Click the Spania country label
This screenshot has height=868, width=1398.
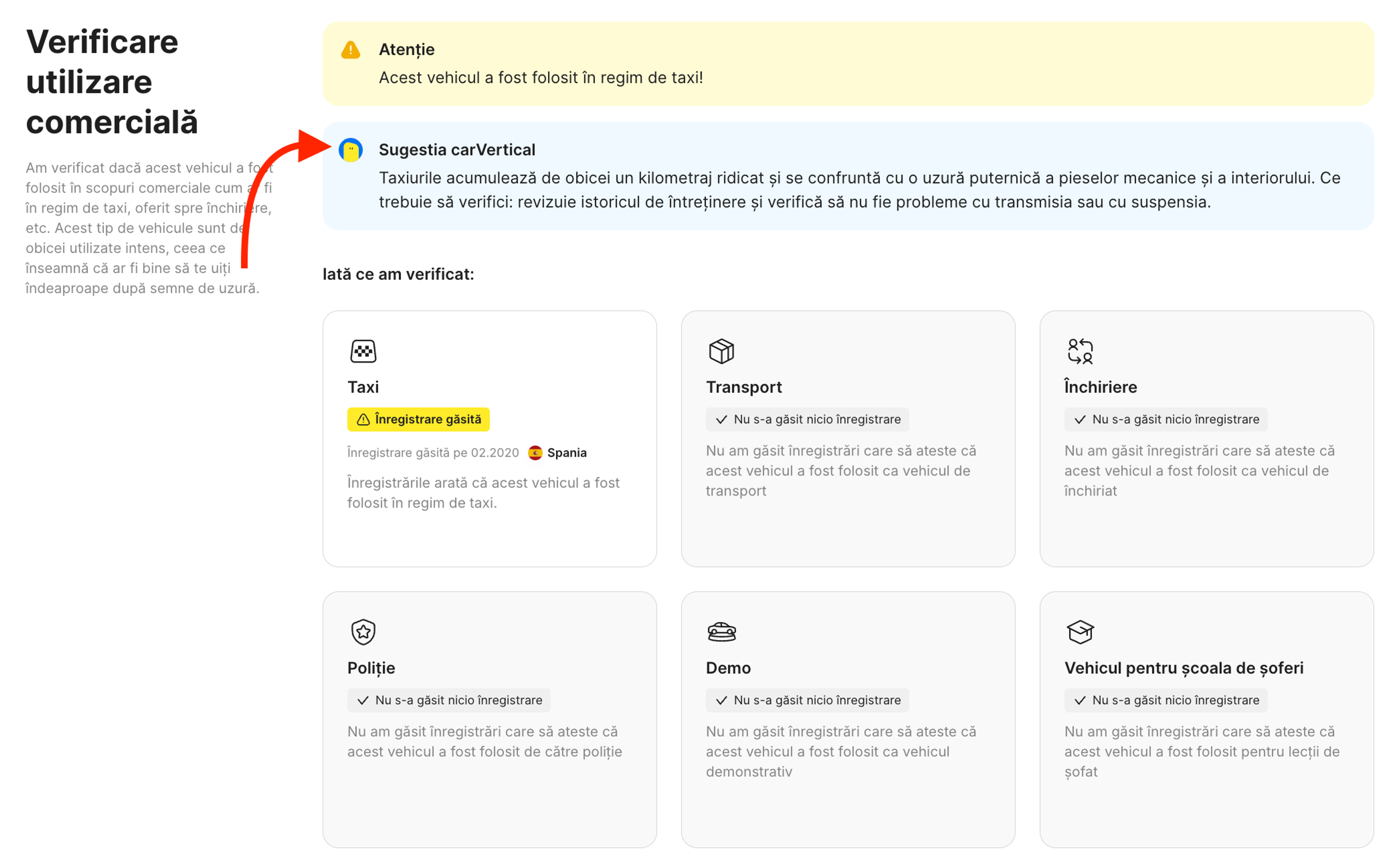click(x=567, y=453)
